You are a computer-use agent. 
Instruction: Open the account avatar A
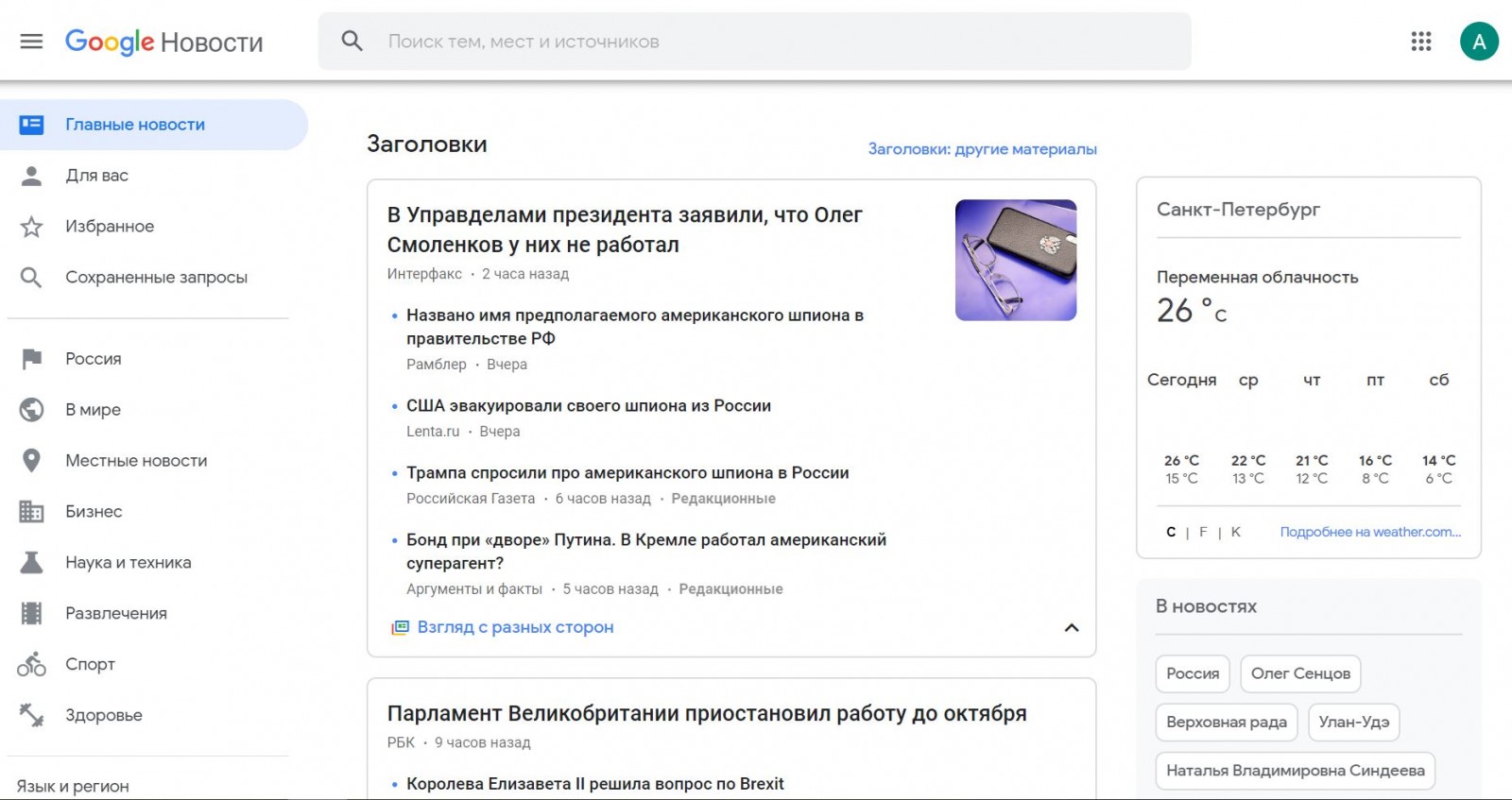(1479, 42)
